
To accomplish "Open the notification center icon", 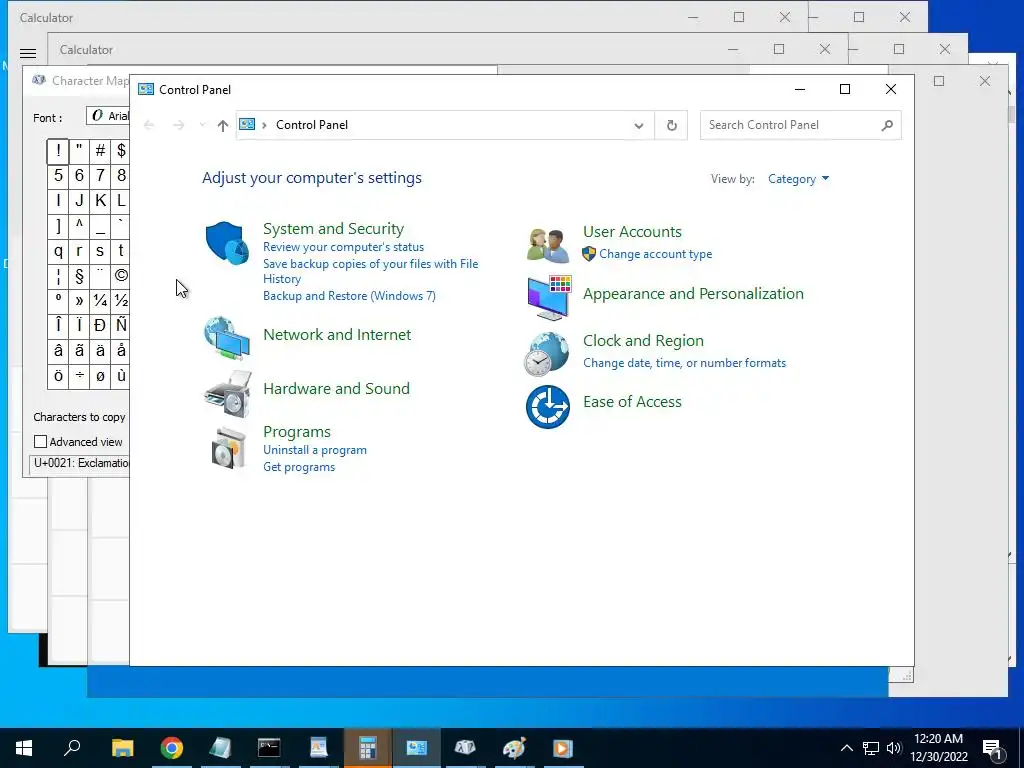I will pyautogui.click(x=992, y=748).
